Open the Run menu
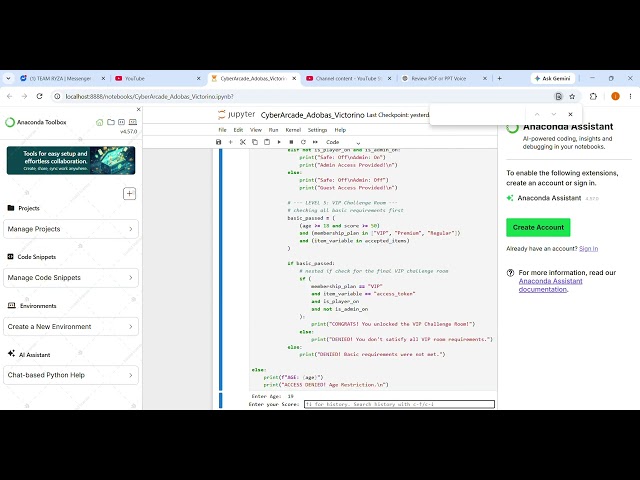 click(x=273, y=130)
